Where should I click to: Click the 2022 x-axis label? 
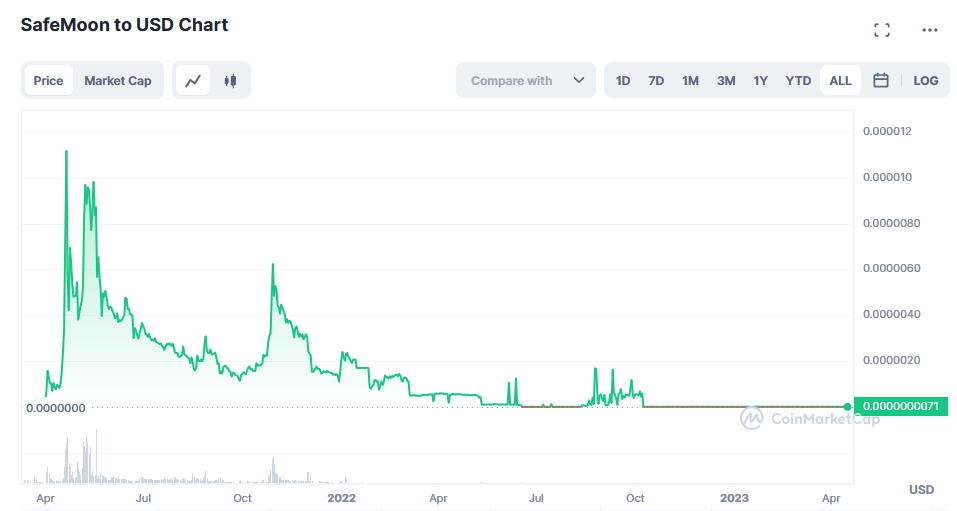click(x=341, y=498)
